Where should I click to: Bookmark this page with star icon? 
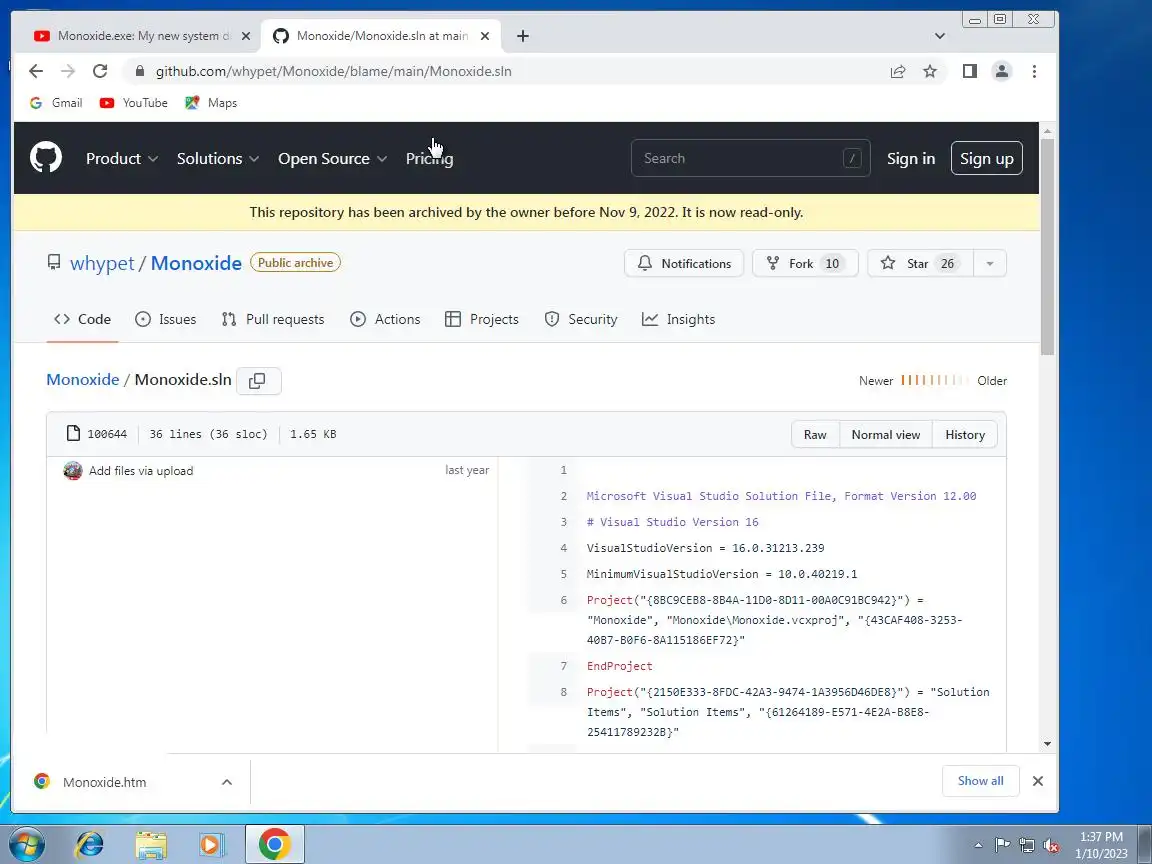[930, 71]
